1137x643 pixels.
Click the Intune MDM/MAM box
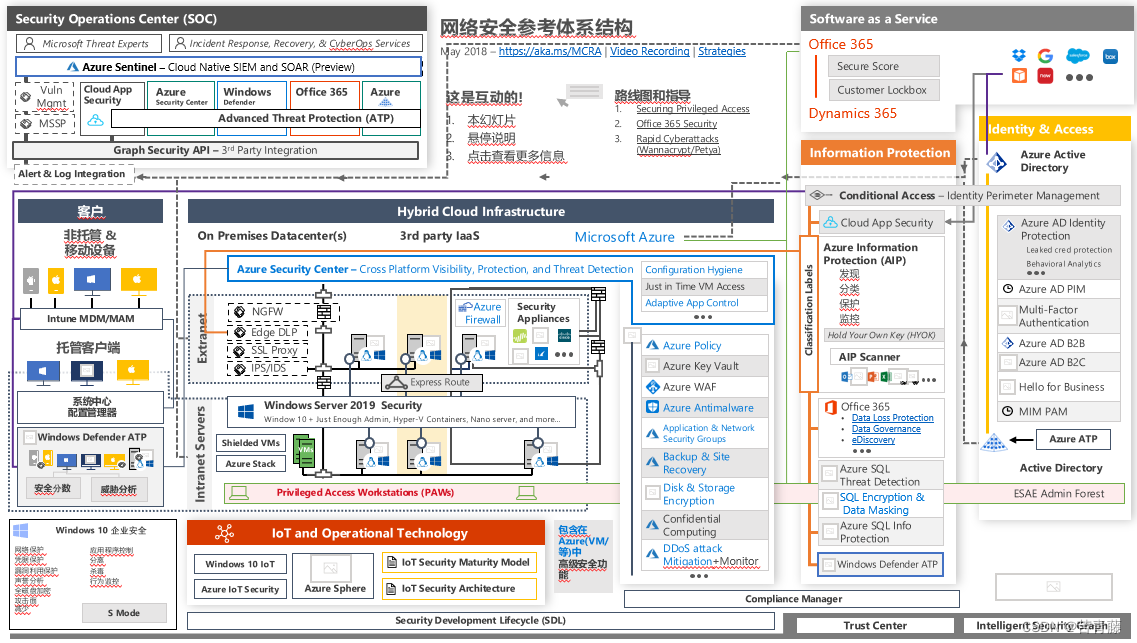91,319
